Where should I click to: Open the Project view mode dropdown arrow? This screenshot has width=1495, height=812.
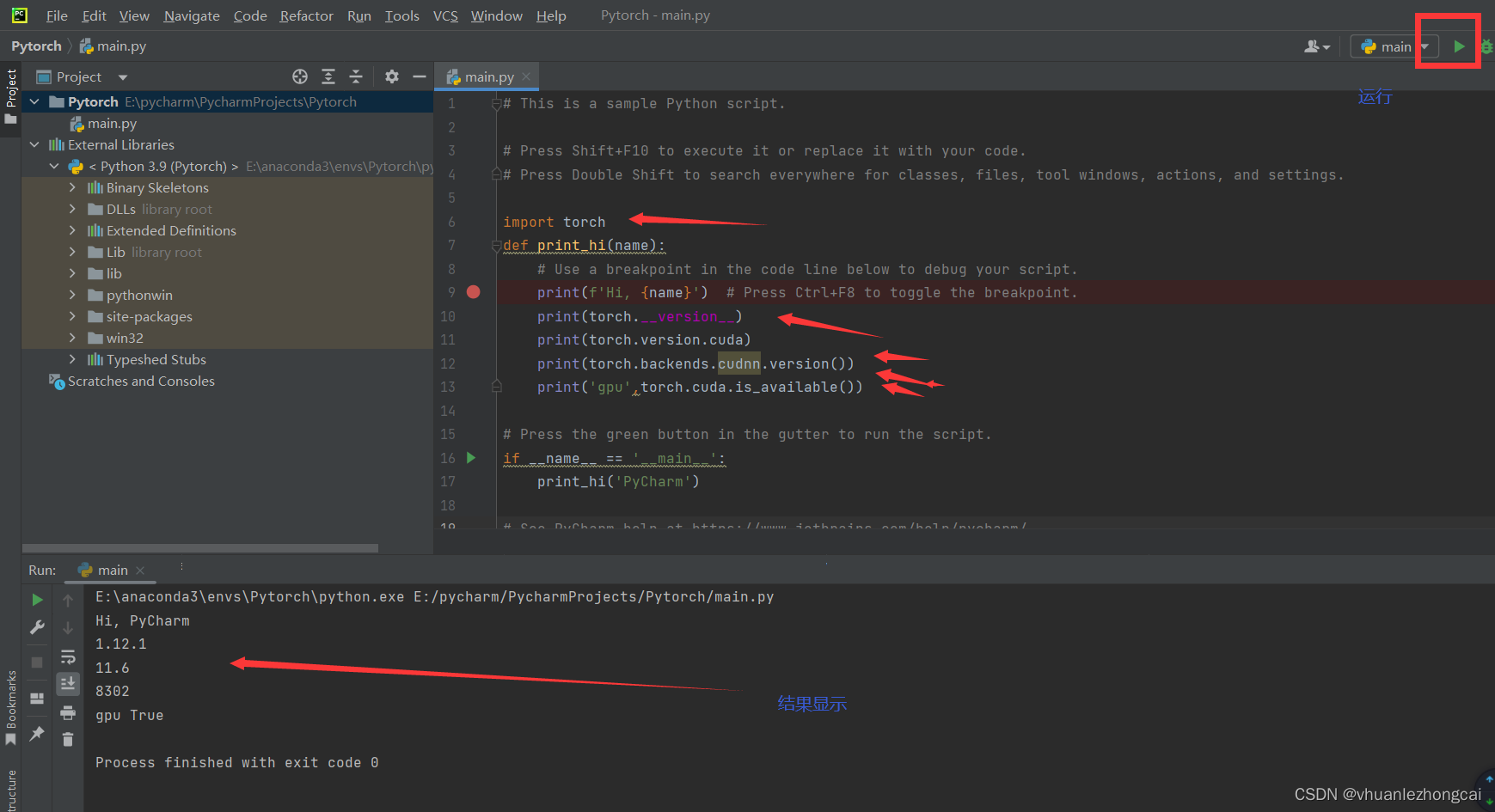pos(123,77)
